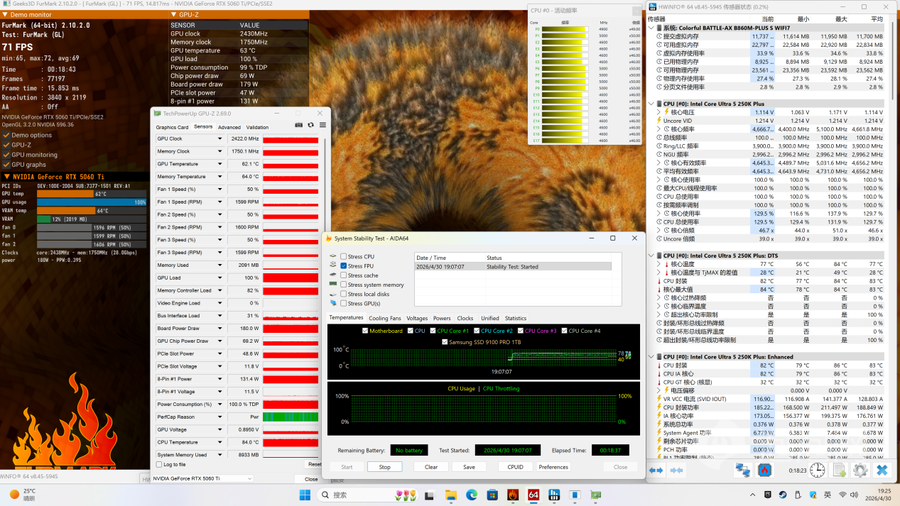900x506 pixels.
Task: Open AIDA64 Statistics tab
Action: [515, 318]
